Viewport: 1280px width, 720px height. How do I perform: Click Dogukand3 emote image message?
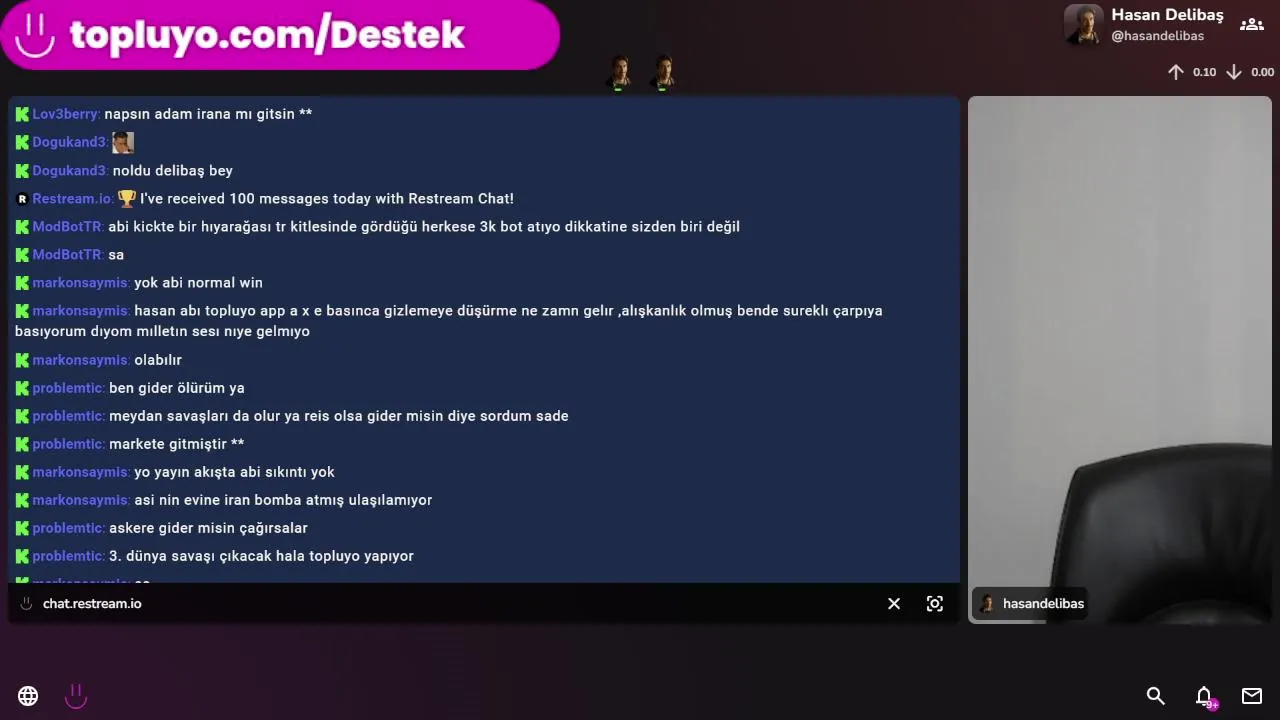click(123, 142)
